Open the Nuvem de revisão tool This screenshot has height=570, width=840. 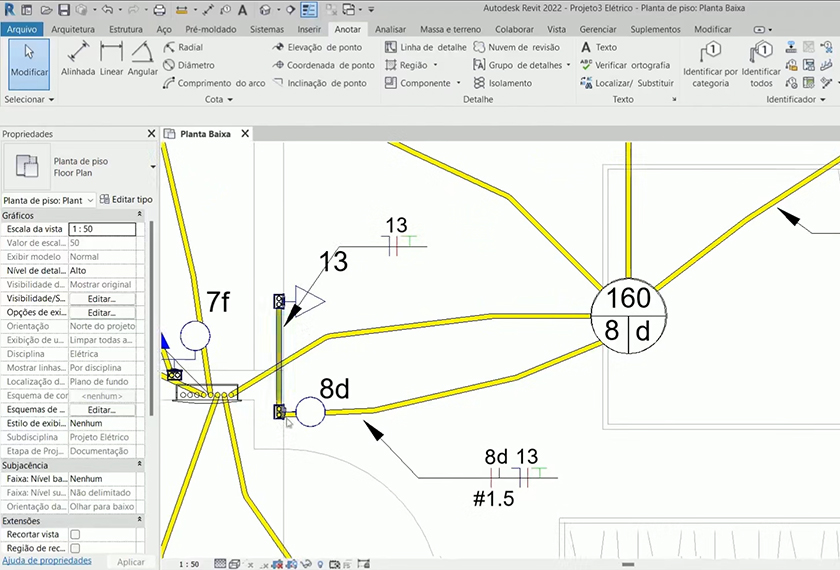tap(516, 47)
